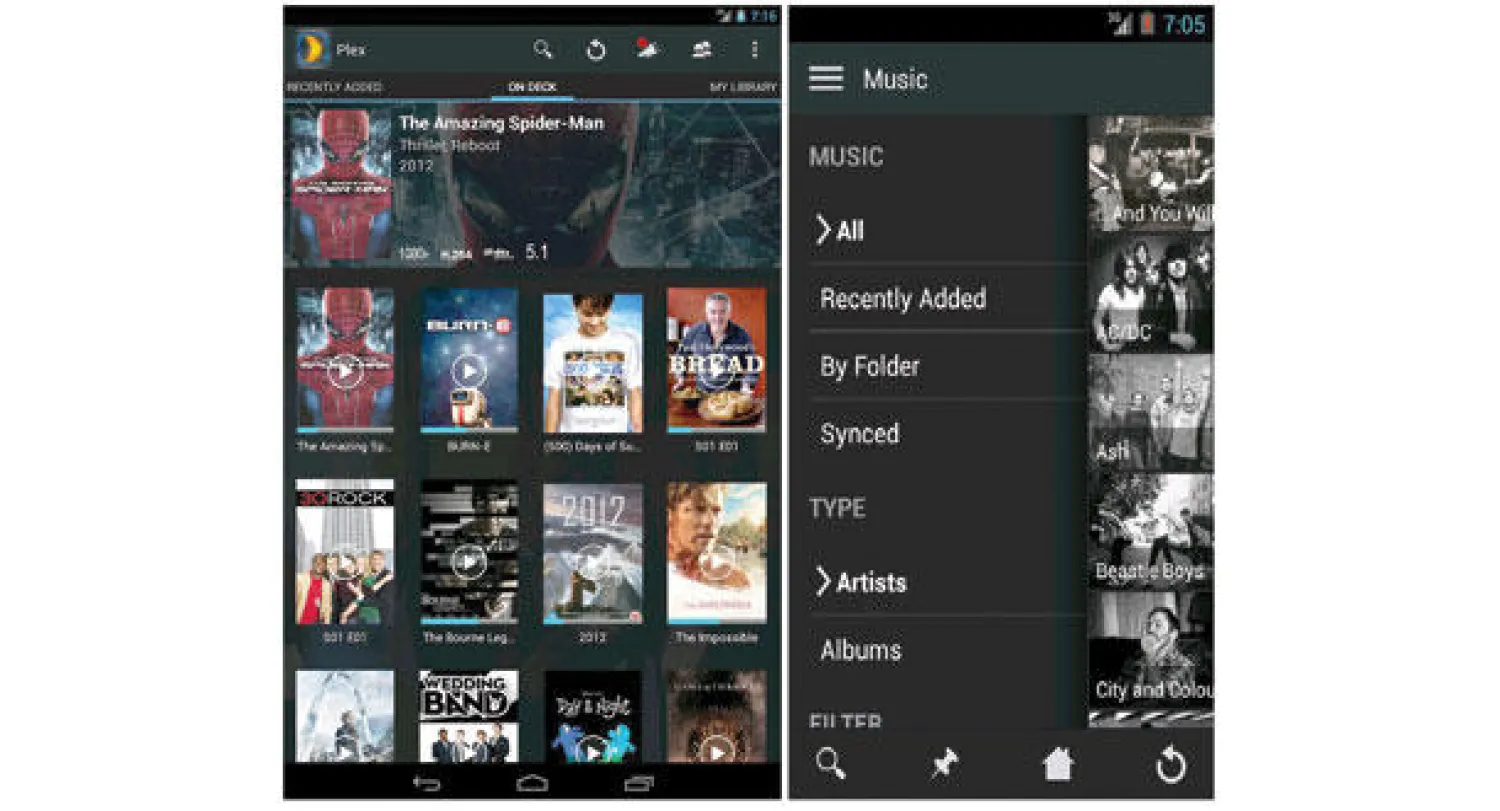The image size is (1500, 811).
Task: Tap the search magnifier in Plex top bar
Action: pos(543,49)
